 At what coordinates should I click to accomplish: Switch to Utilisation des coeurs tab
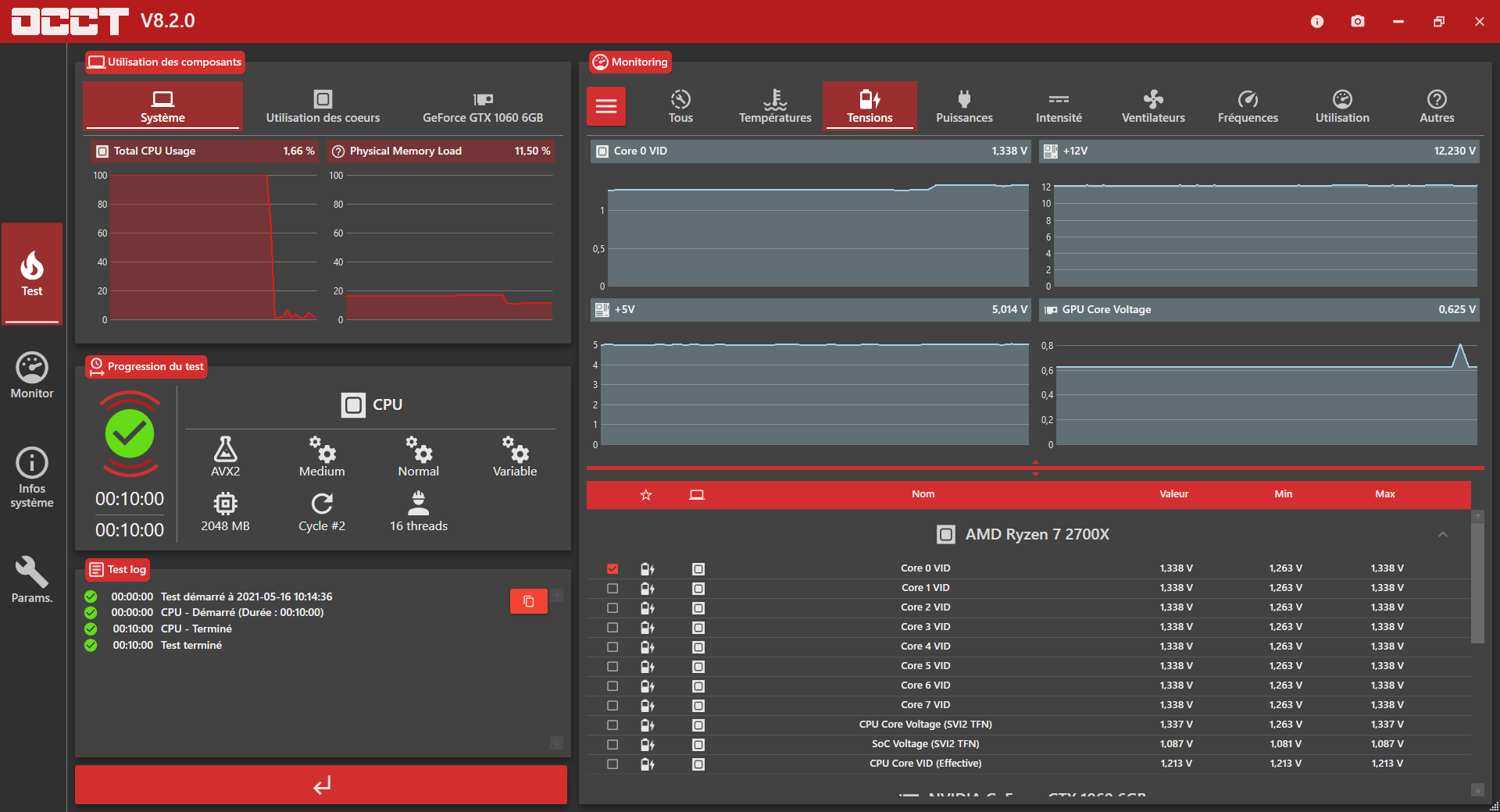click(323, 106)
